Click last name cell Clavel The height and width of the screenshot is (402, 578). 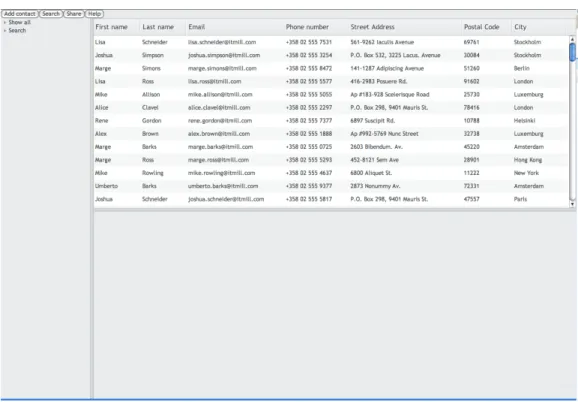point(150,108)
